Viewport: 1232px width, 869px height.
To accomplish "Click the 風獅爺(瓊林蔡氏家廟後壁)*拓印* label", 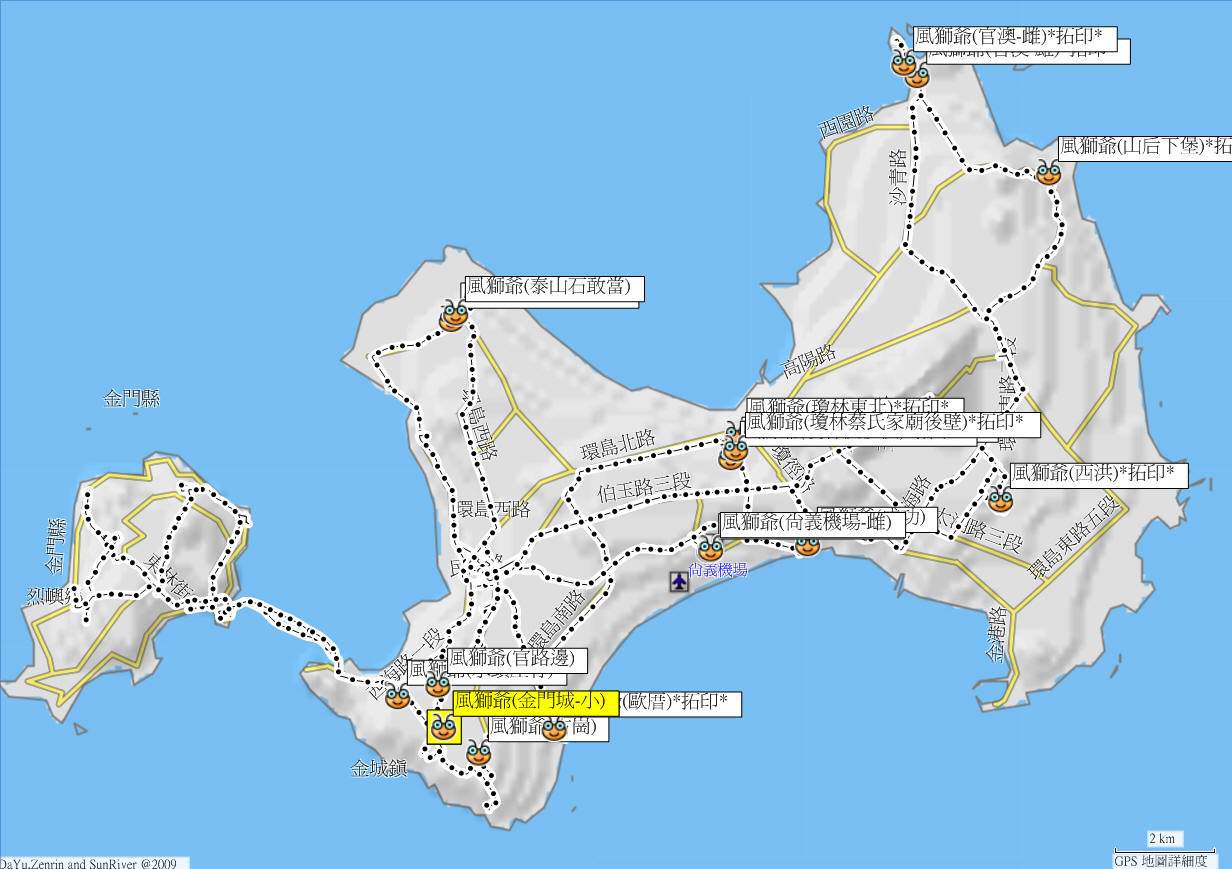I will (x=892, y=424).
